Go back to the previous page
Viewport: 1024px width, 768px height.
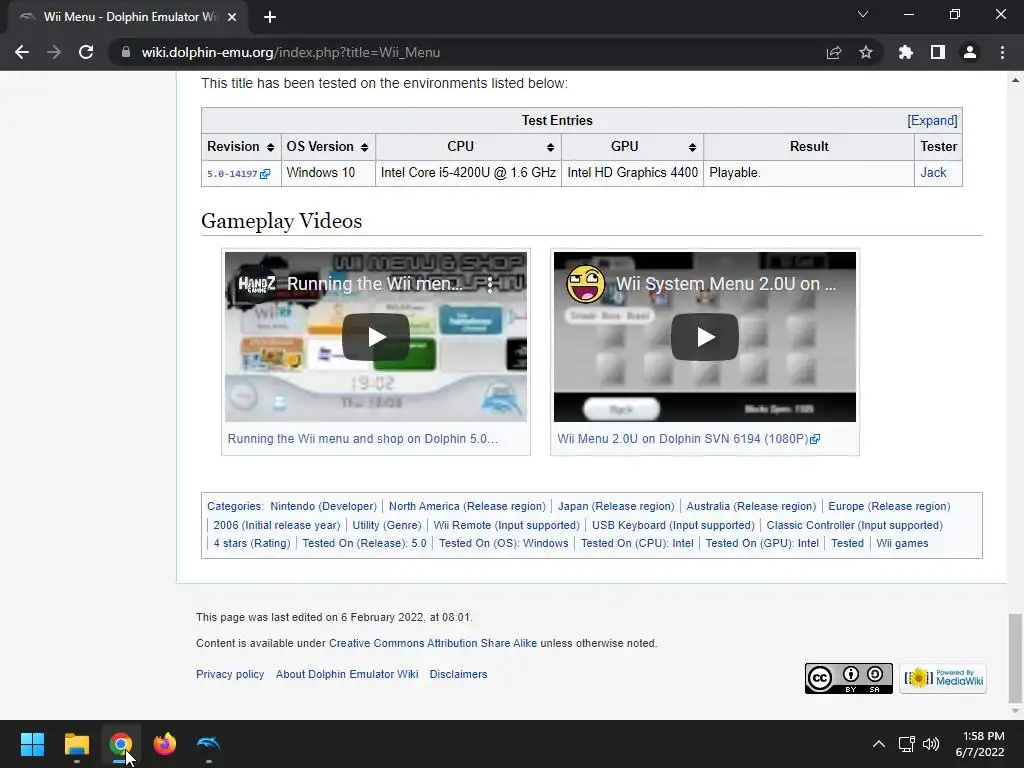coord(22,52)
